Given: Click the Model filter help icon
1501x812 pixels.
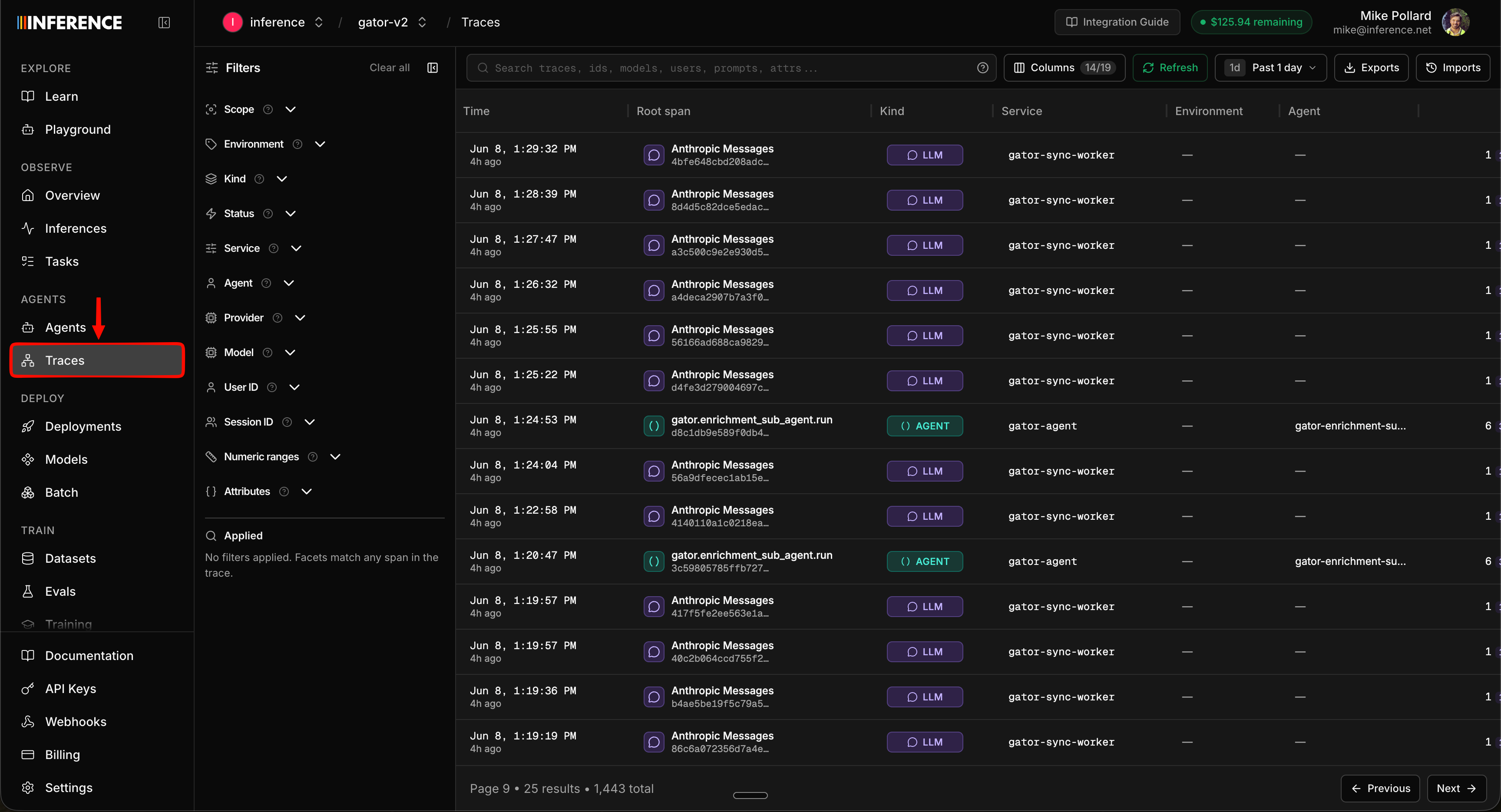Looking at the screenshot, I should [x=268, y=353].
